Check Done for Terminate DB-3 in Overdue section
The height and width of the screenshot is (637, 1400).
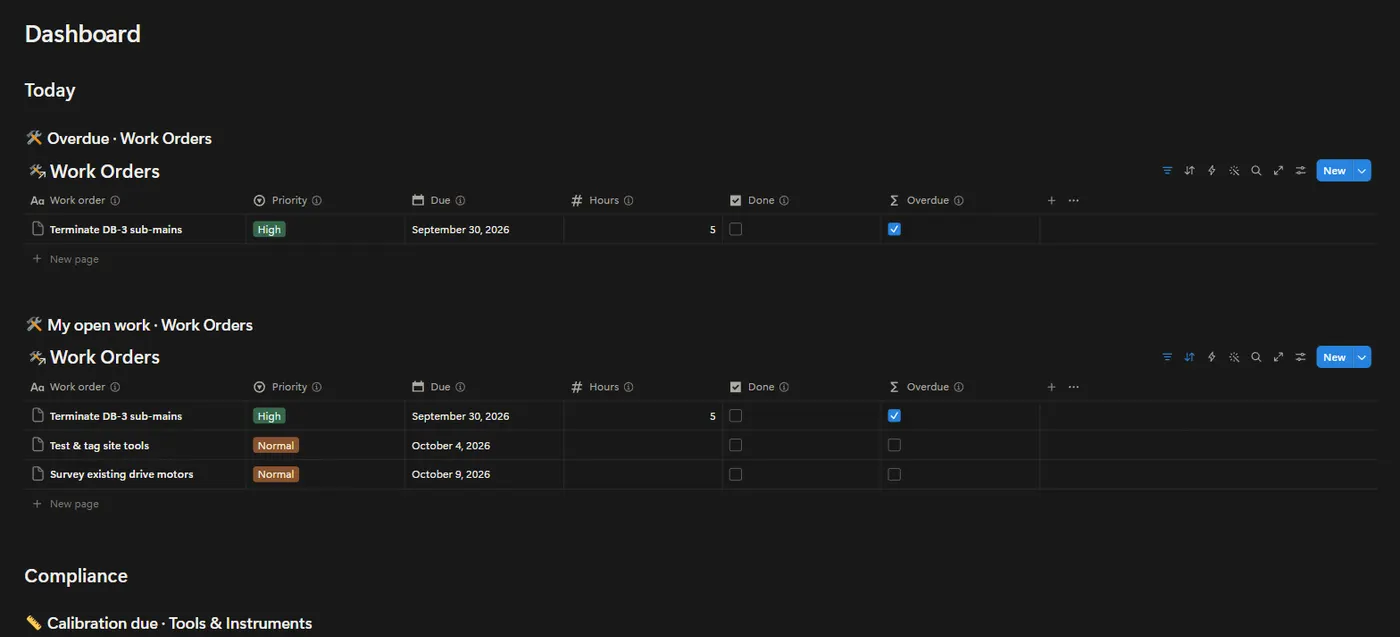tap(736, 229)
